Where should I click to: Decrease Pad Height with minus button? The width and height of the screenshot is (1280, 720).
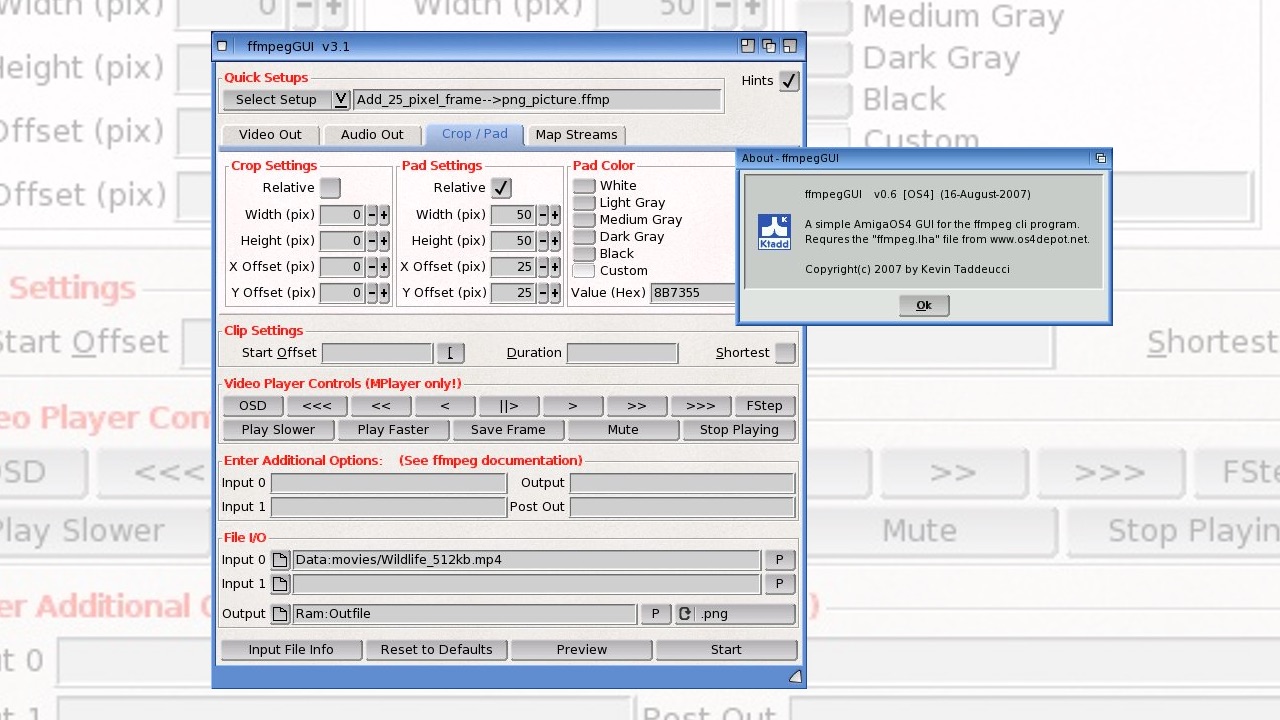click(542, 241)
